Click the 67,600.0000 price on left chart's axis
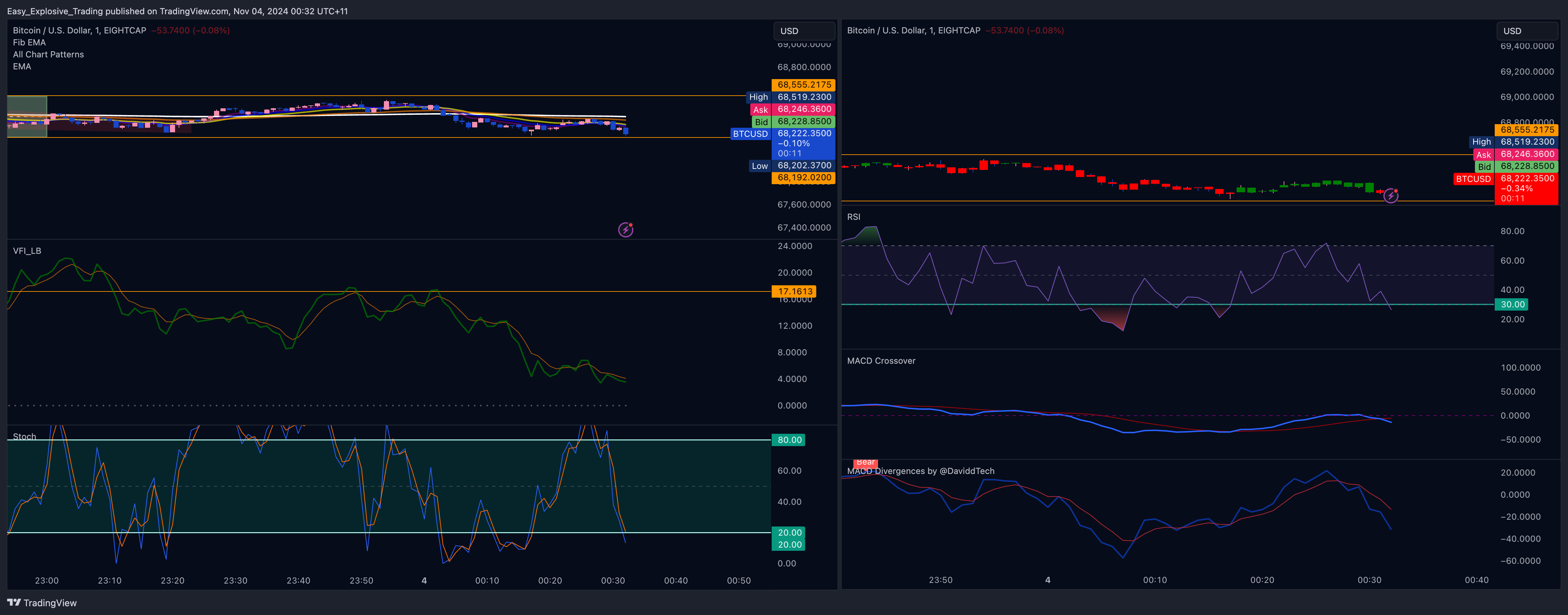The height and width of the screenshot is (615, 1568). (x=804, y=205)
